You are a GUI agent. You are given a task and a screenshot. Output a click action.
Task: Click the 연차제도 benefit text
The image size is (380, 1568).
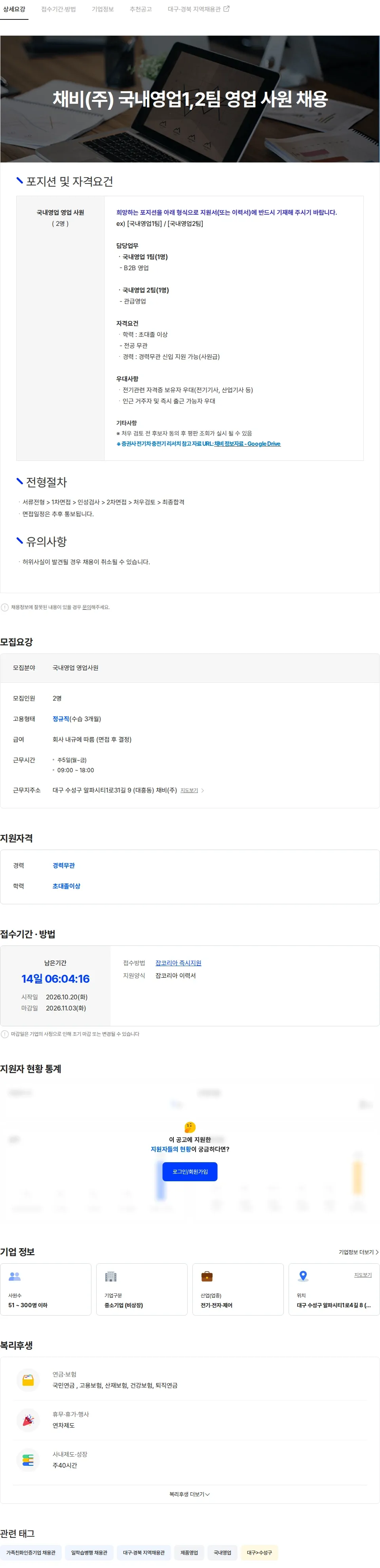pyautogui.click(x=63, y=1426)
